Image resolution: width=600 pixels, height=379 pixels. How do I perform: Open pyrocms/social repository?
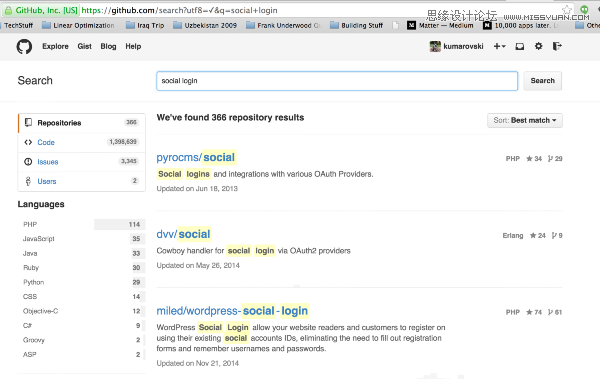196,157
